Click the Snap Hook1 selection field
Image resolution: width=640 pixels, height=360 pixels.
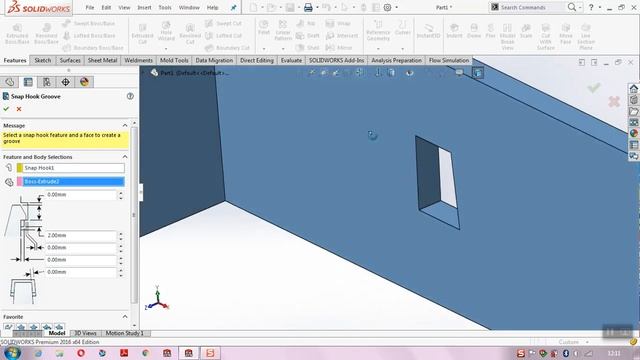(x=73, y=168)
